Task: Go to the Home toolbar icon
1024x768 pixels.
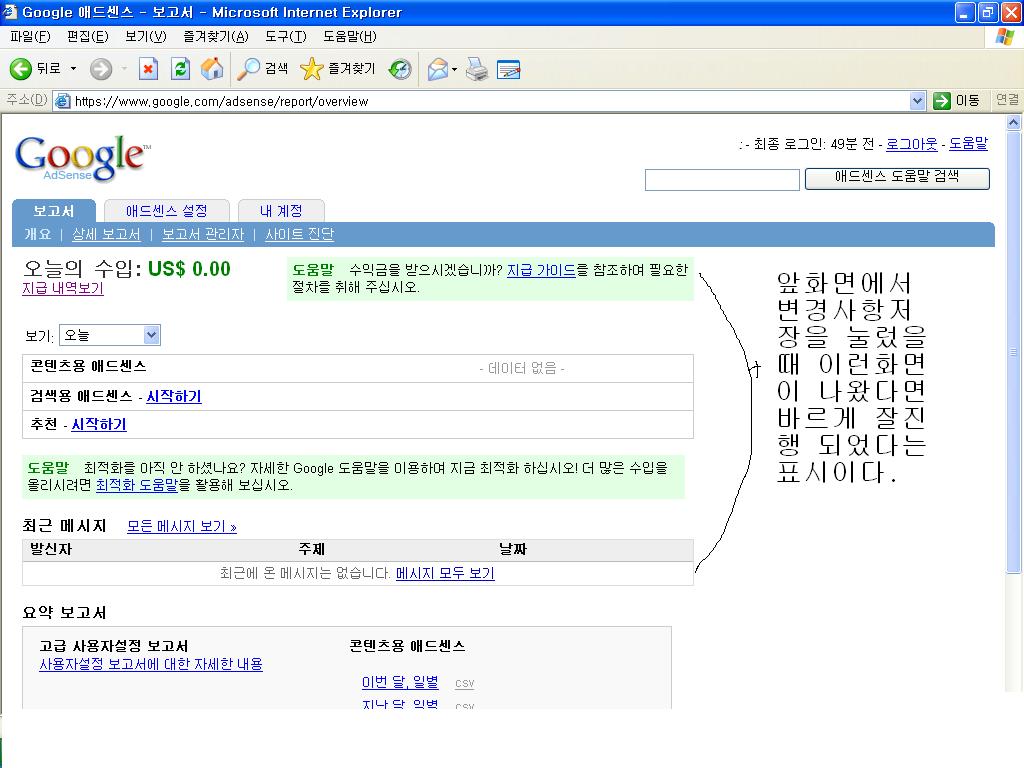Action: pos(212,69)
